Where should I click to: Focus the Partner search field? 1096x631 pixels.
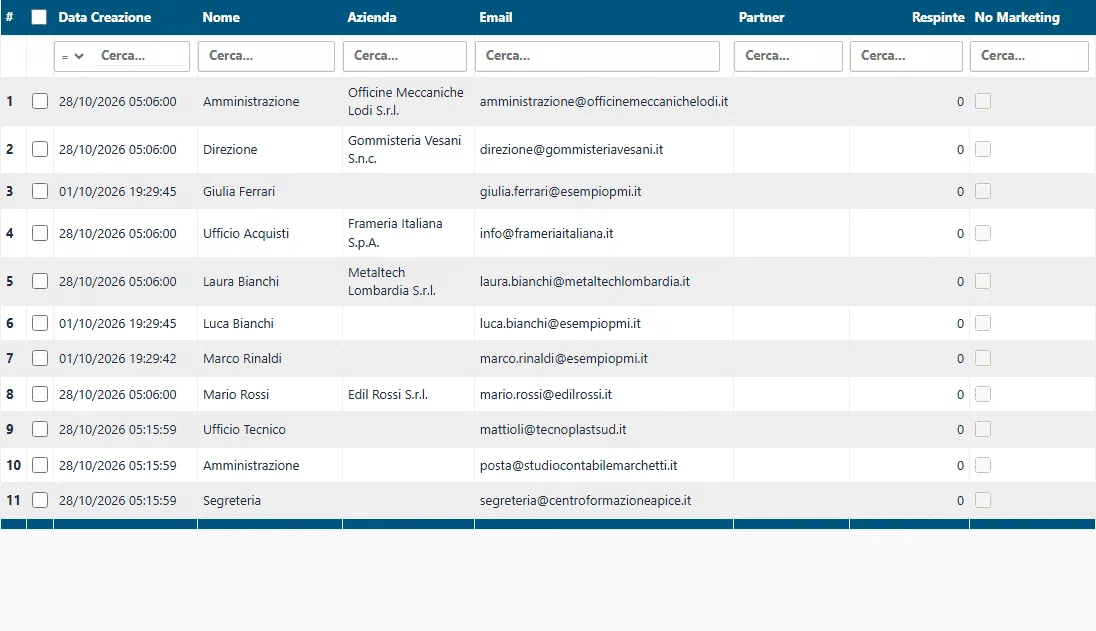point(788,56)
